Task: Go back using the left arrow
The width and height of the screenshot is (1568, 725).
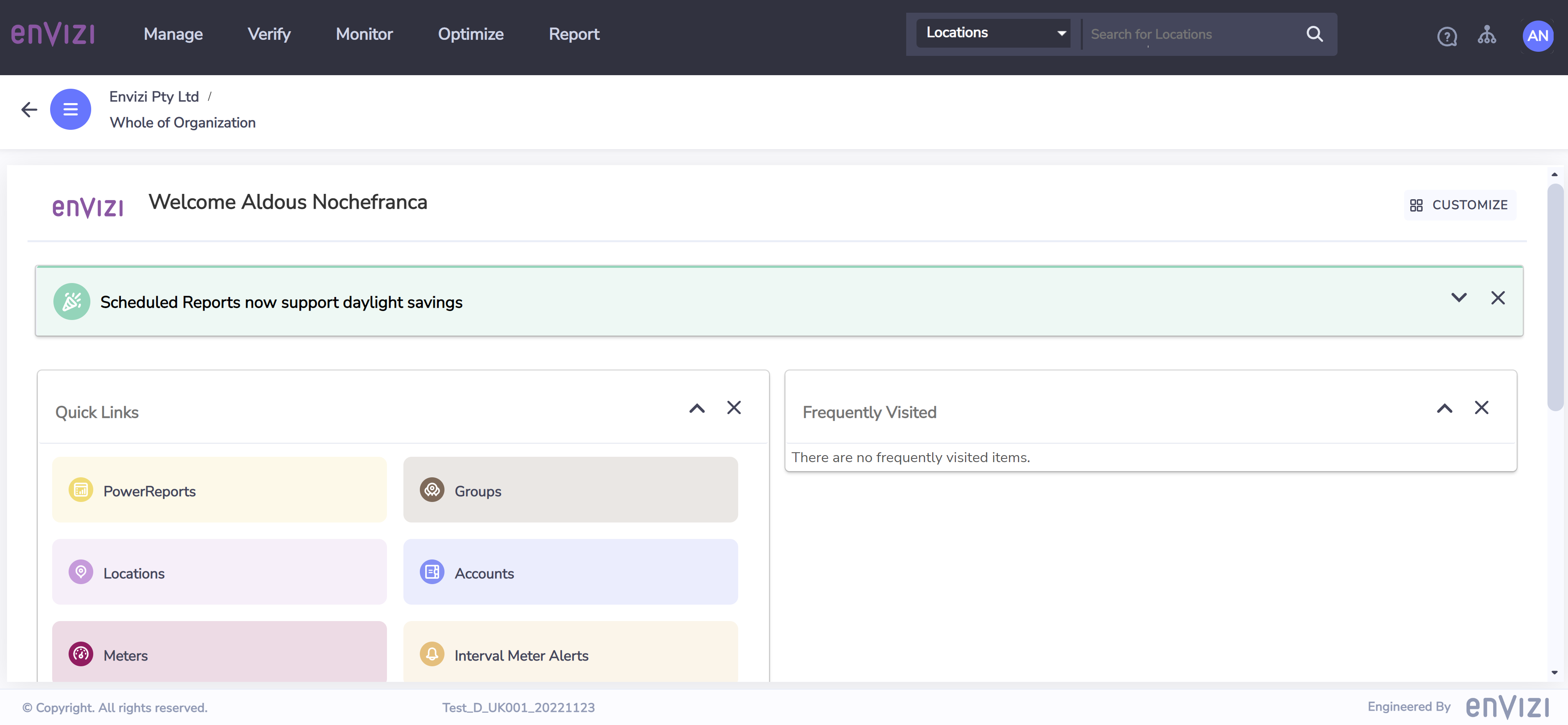Action: [x=29, y=110]
